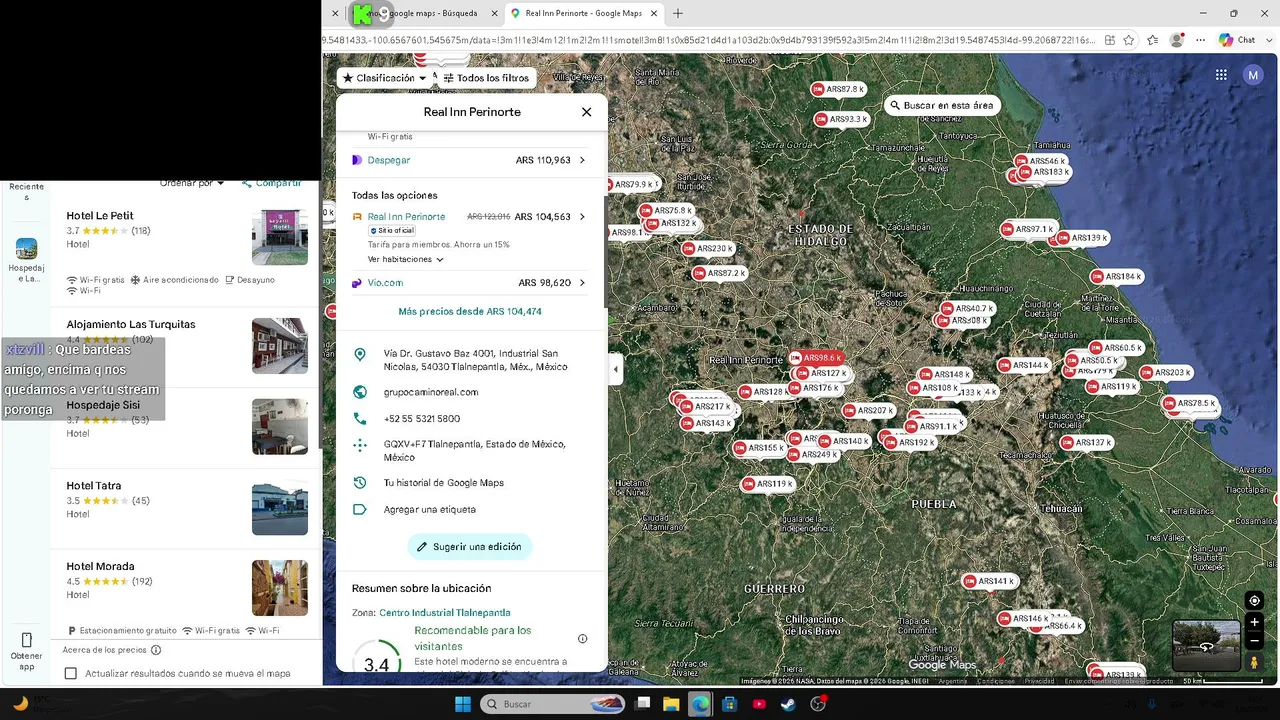The image size is (1280, 720).
Task: Open the Hotel Tatra result
Action: 186,509
